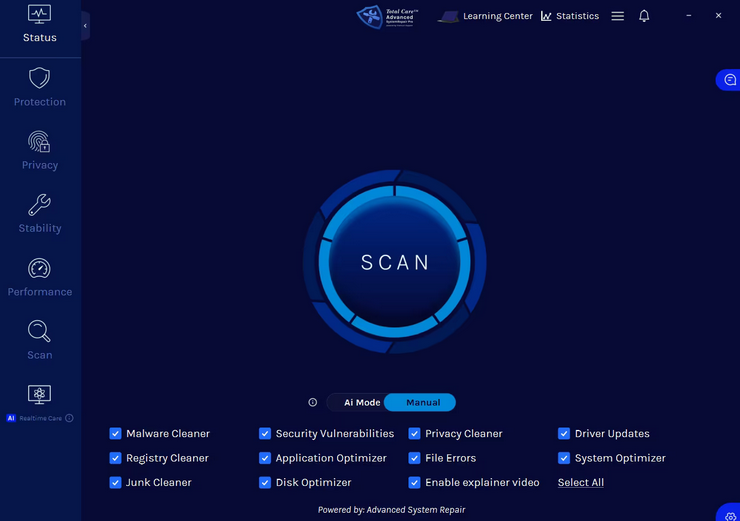Click the Select All link
This screenshot has height=521, width=740.
(x=580, y=483)
